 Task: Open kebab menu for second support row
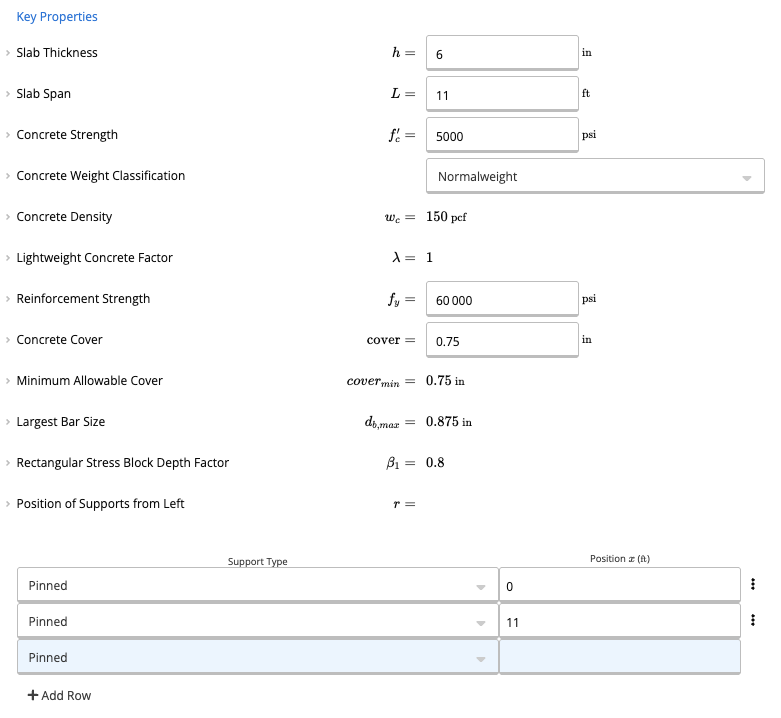tap(752, 621)
